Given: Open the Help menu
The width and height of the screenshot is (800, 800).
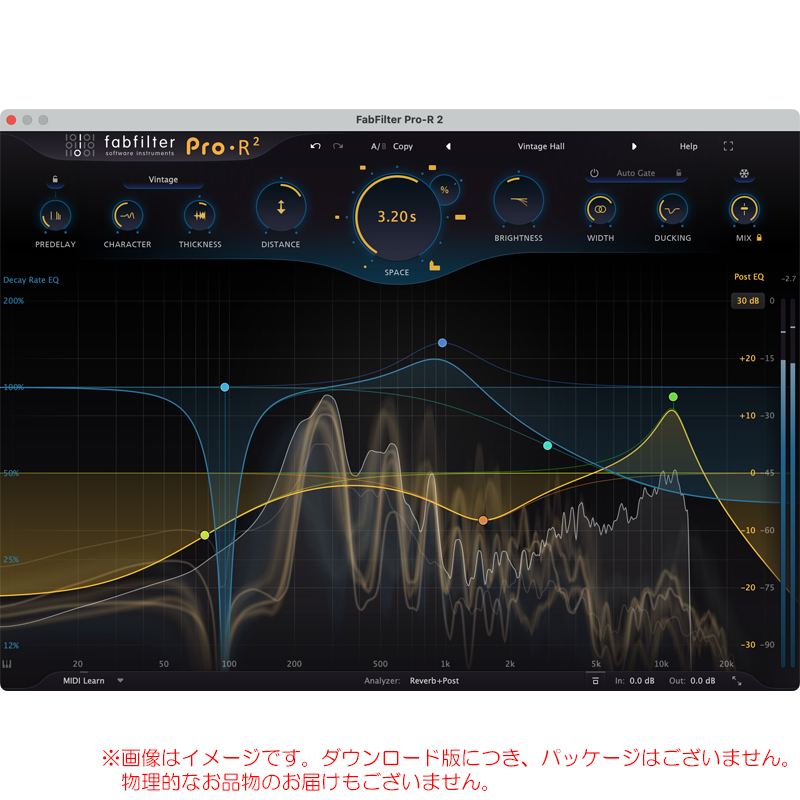Looking at the screenshot, I should click(688, 146).
